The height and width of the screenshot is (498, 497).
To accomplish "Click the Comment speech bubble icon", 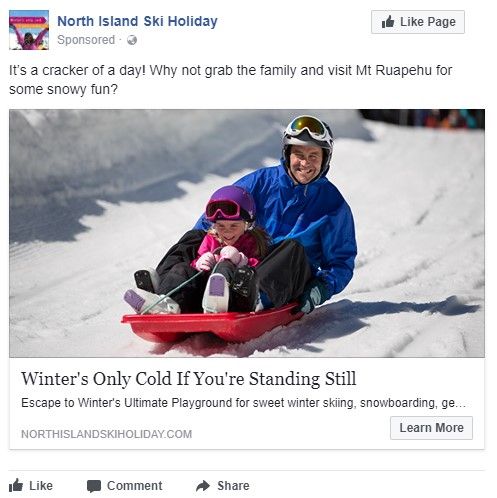I will tap(94, 486).
